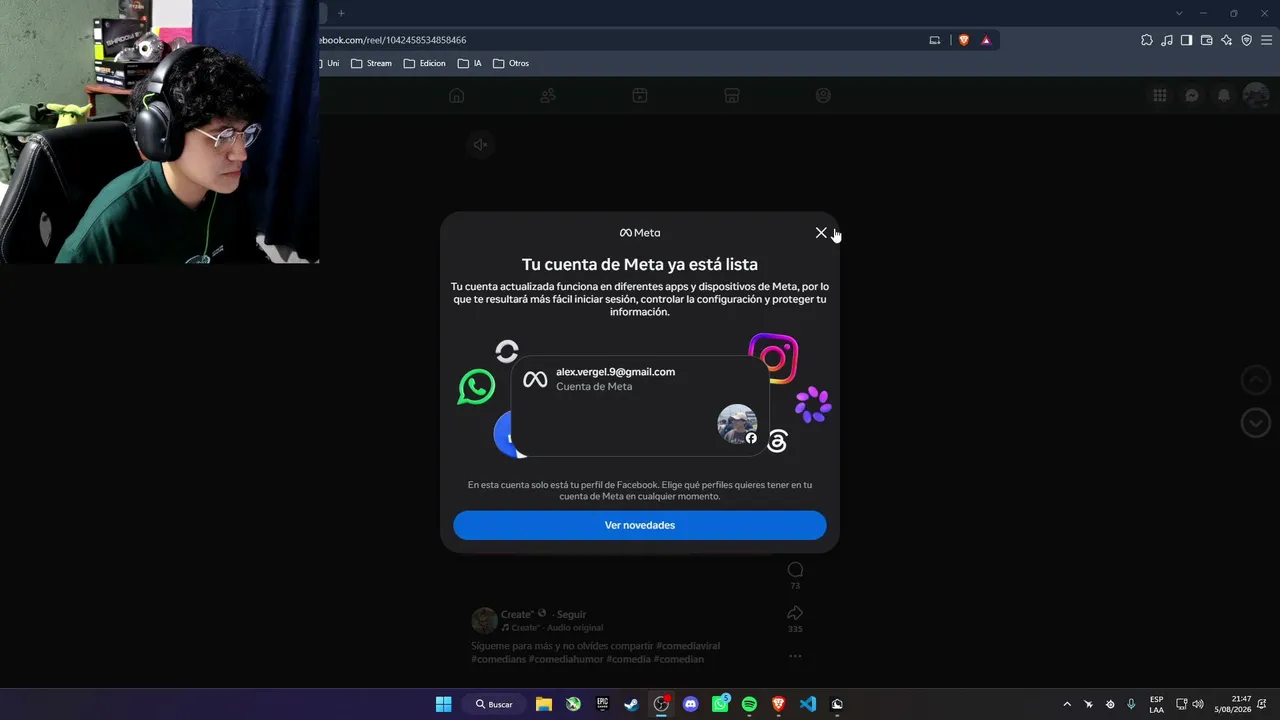Screen dimensions: 1280x720
Task: Toggle the browser sidebar panel
Action: click(1187, 40)
